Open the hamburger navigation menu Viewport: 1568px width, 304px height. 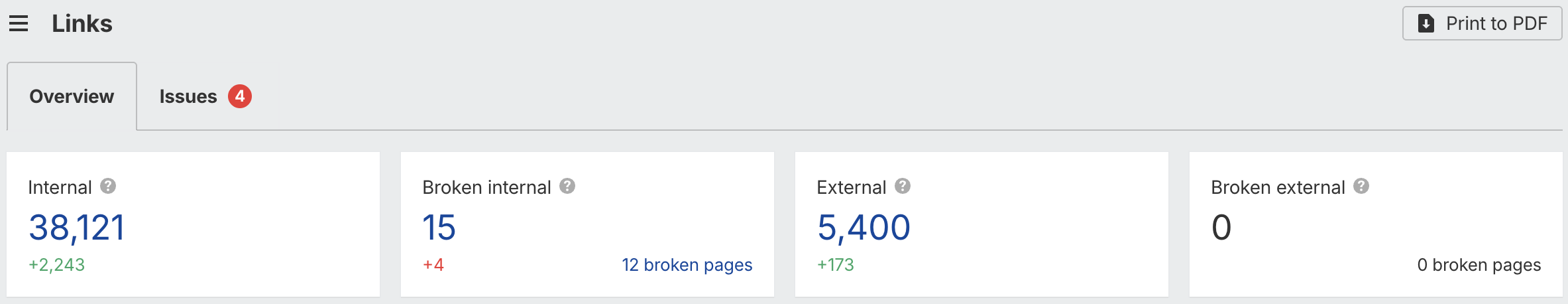pyautogui.click(x=19, y=24)
